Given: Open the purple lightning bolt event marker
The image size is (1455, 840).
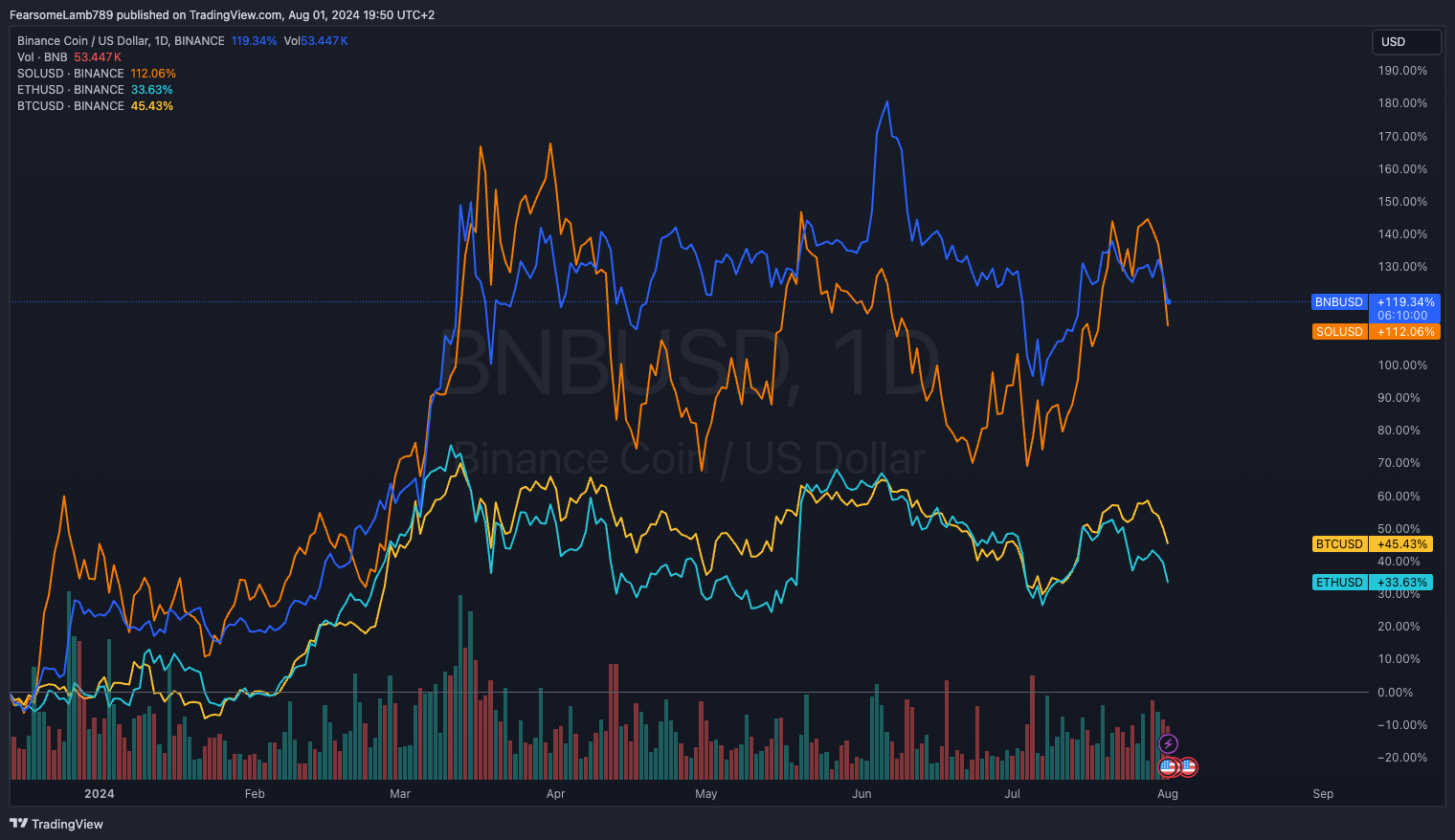Looking at the screenshot, I should [1168, 744].
